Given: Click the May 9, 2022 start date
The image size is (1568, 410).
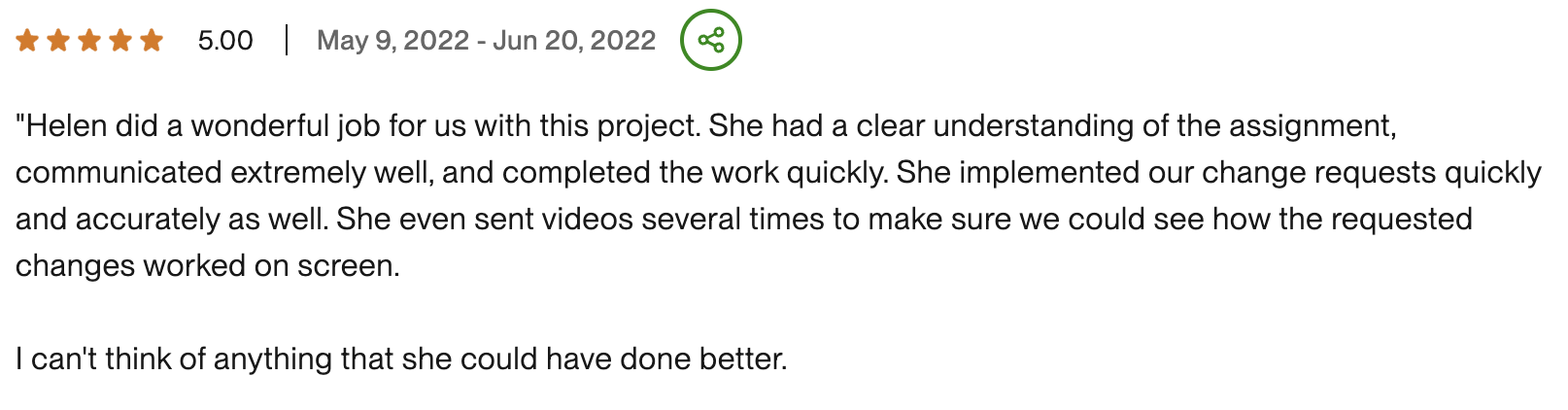Looking at the screenshot, I should tap(393, 41).
